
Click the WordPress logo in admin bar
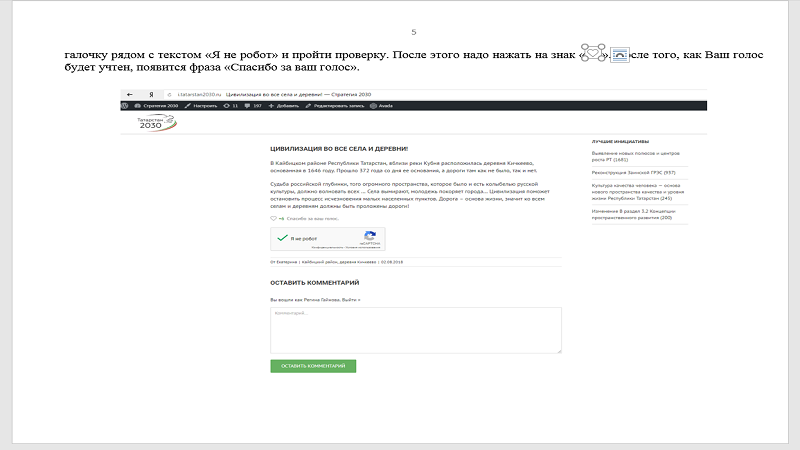click(x=125, y=105)
